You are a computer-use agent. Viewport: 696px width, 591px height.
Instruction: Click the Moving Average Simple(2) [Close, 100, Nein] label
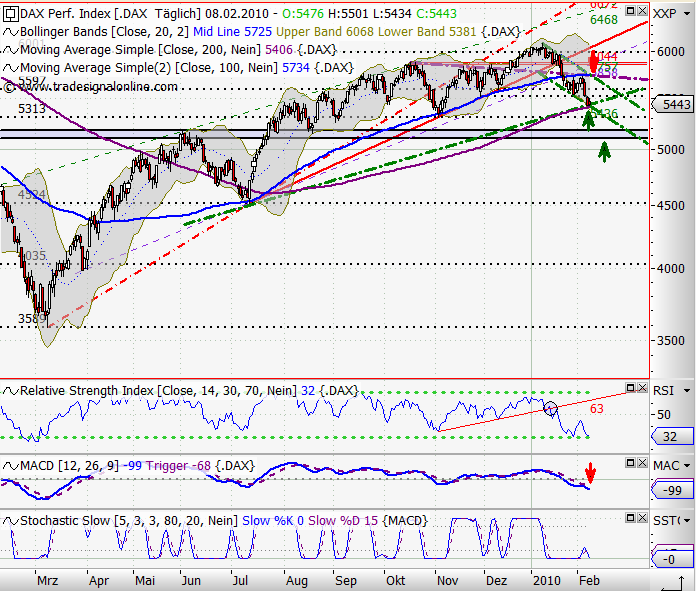point(149,68)
